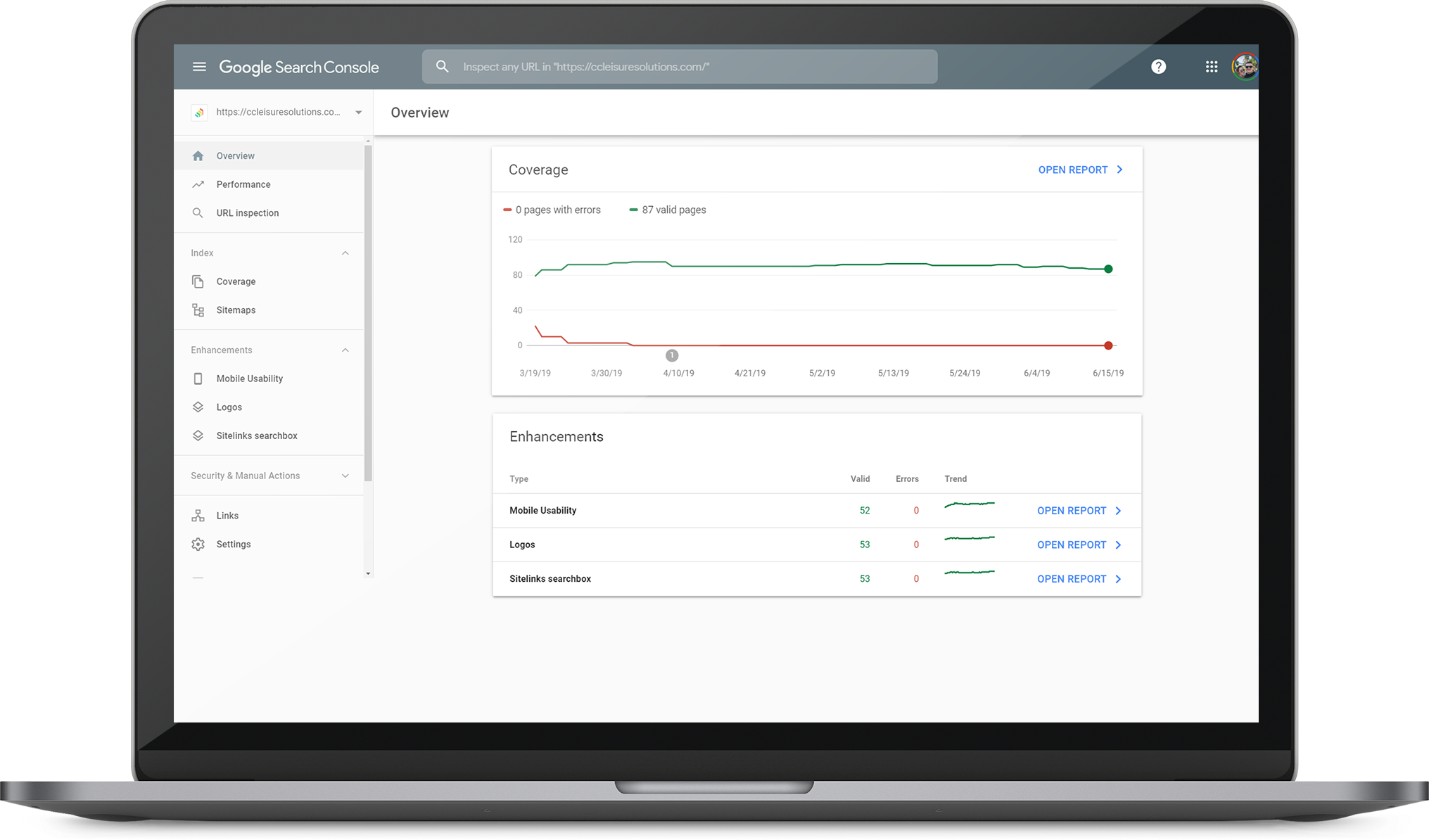This screenshot has height=840, width=1429.
Task: Click the sidebar scrollbar up arrow
Action: click(368, 141)
